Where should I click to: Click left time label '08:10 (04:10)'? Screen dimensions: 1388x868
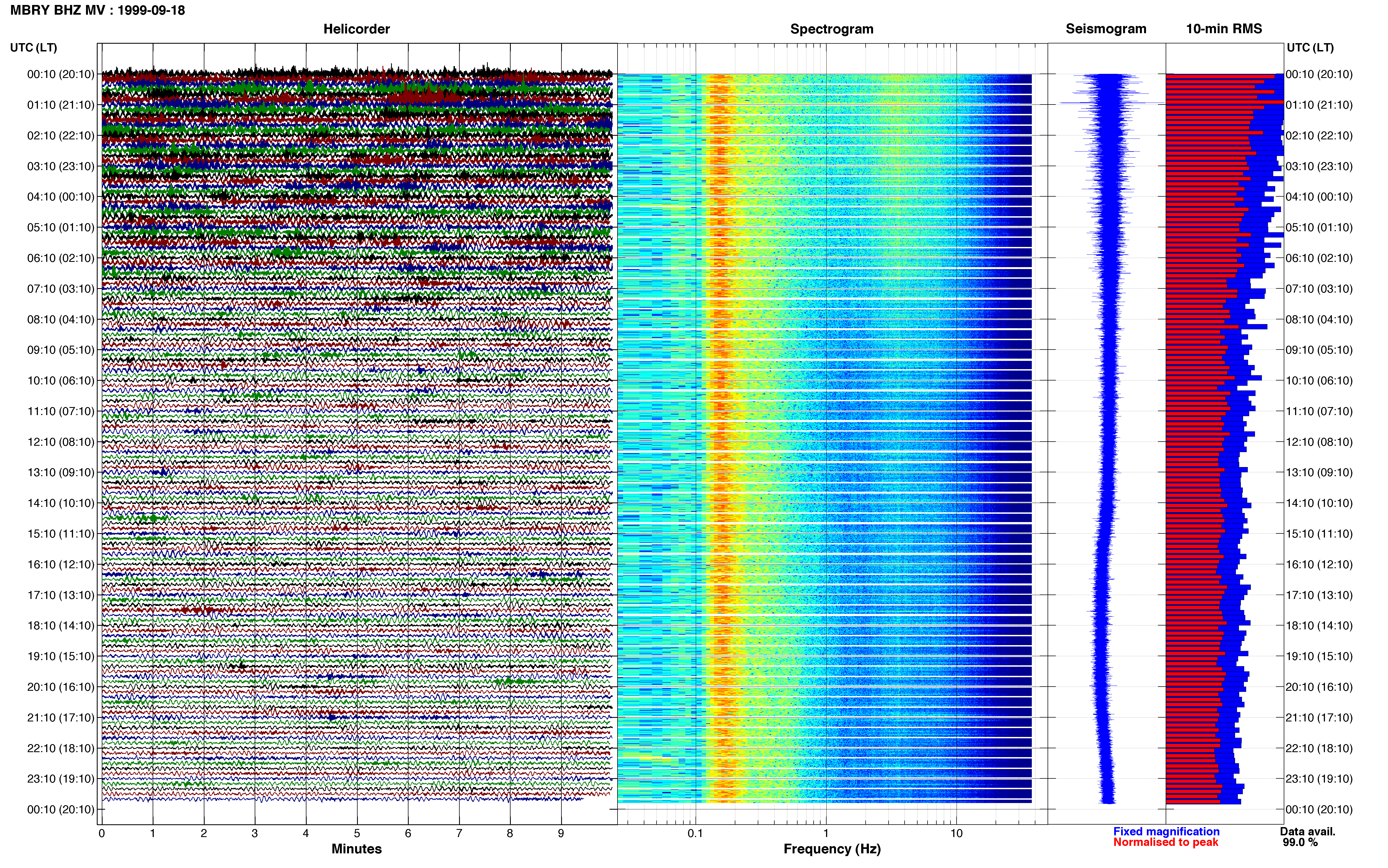point(61,319)
